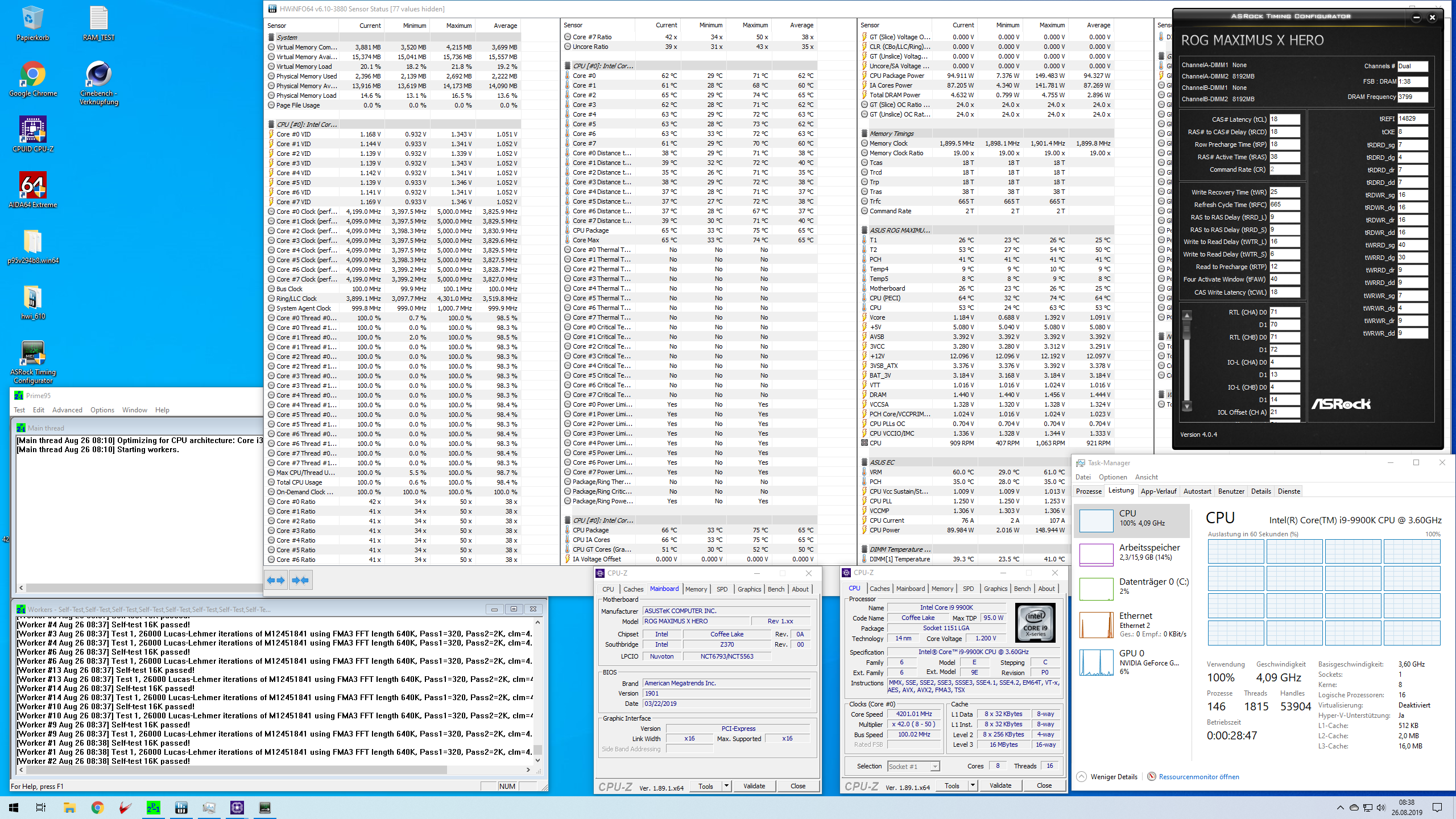Click the ASRock Timing Configurator vertical scrollbar down arrow
The height and width of the screenshot is (819, 1456).
coord(1187,407)
